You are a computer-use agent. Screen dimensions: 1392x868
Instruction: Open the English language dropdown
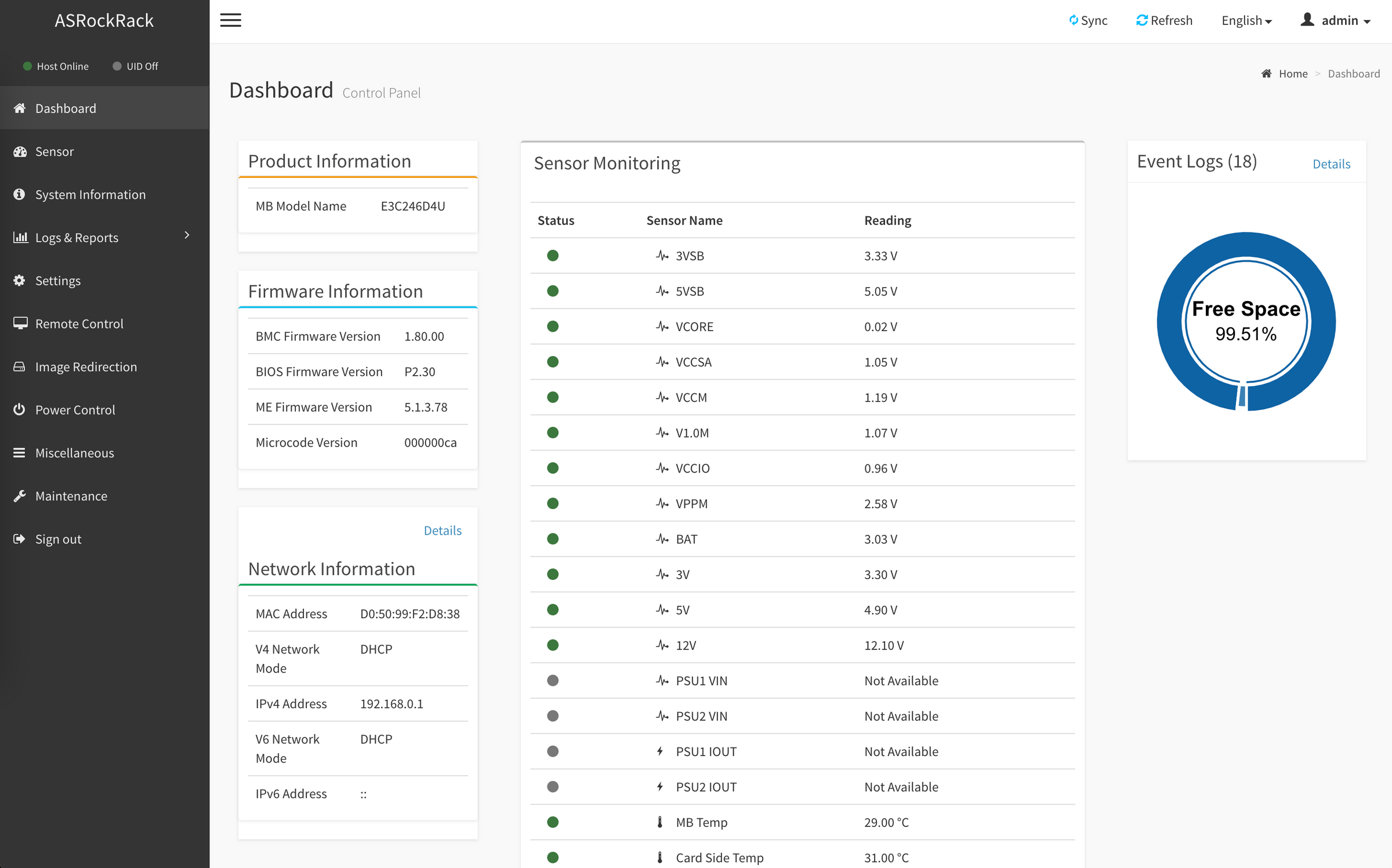[1246, 20]
